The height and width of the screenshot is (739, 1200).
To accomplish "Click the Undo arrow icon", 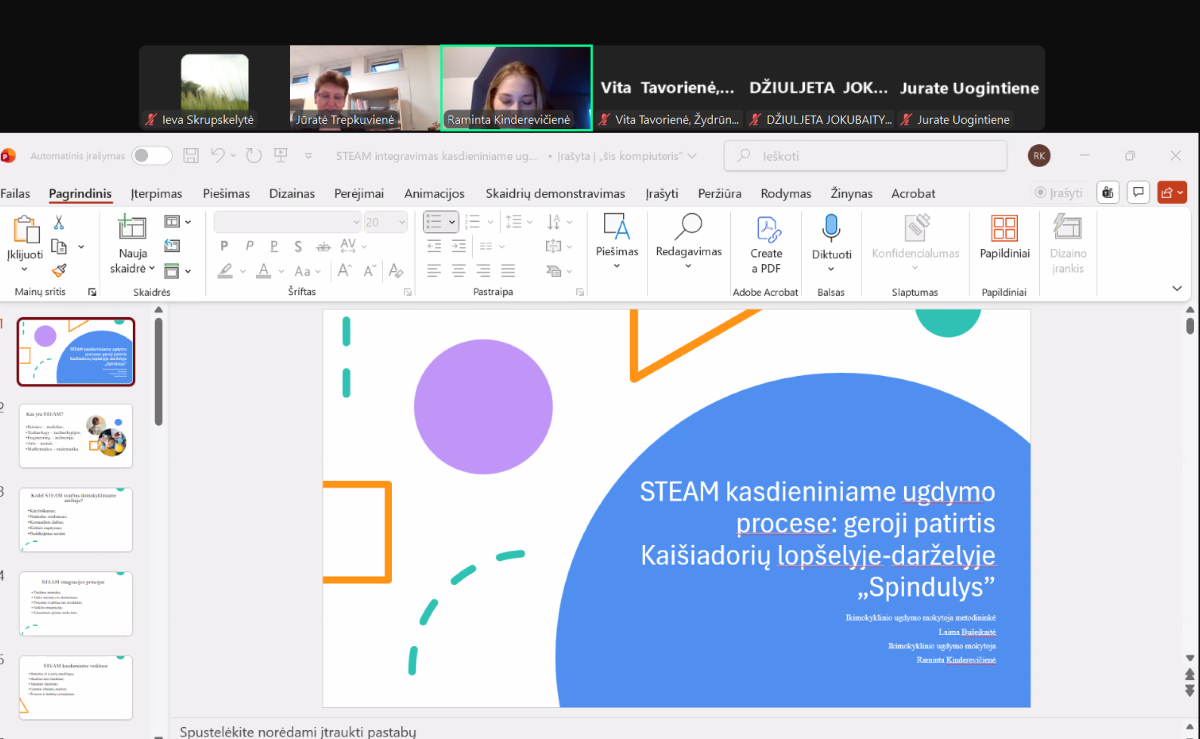I will pos(217,156).
